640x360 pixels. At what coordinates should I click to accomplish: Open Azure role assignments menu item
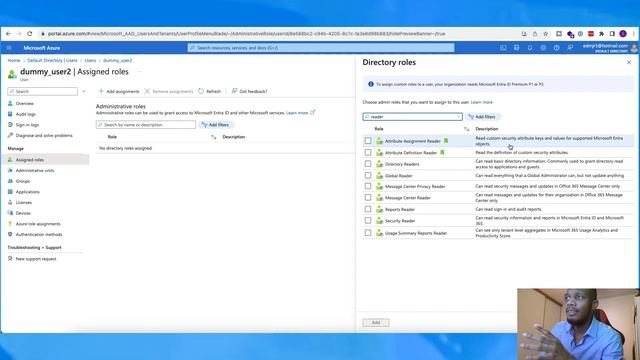pos(38,224)
